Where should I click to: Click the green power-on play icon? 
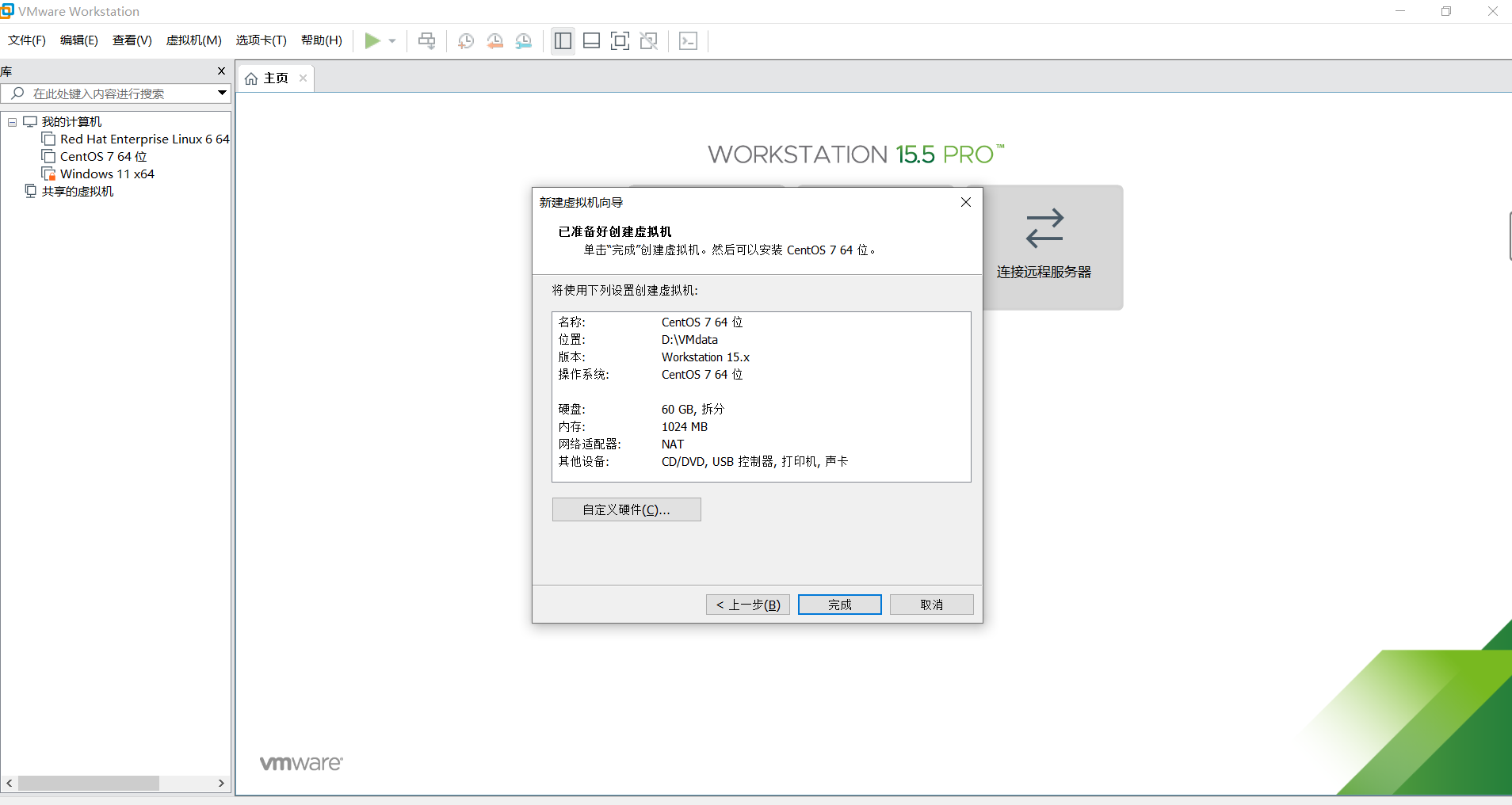pos(372,40)
